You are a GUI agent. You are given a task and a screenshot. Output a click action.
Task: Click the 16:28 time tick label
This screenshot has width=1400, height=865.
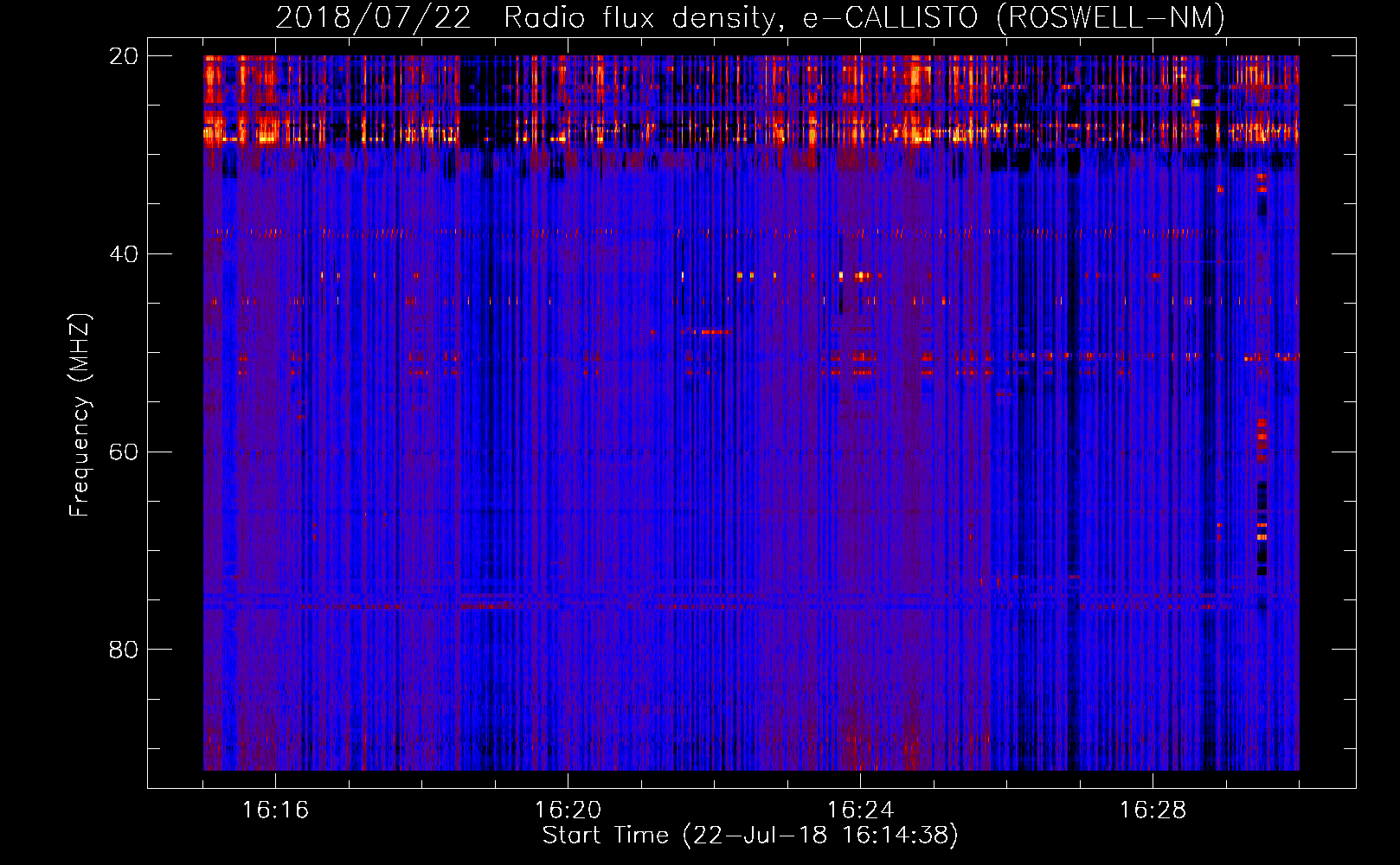point(1153,810)
